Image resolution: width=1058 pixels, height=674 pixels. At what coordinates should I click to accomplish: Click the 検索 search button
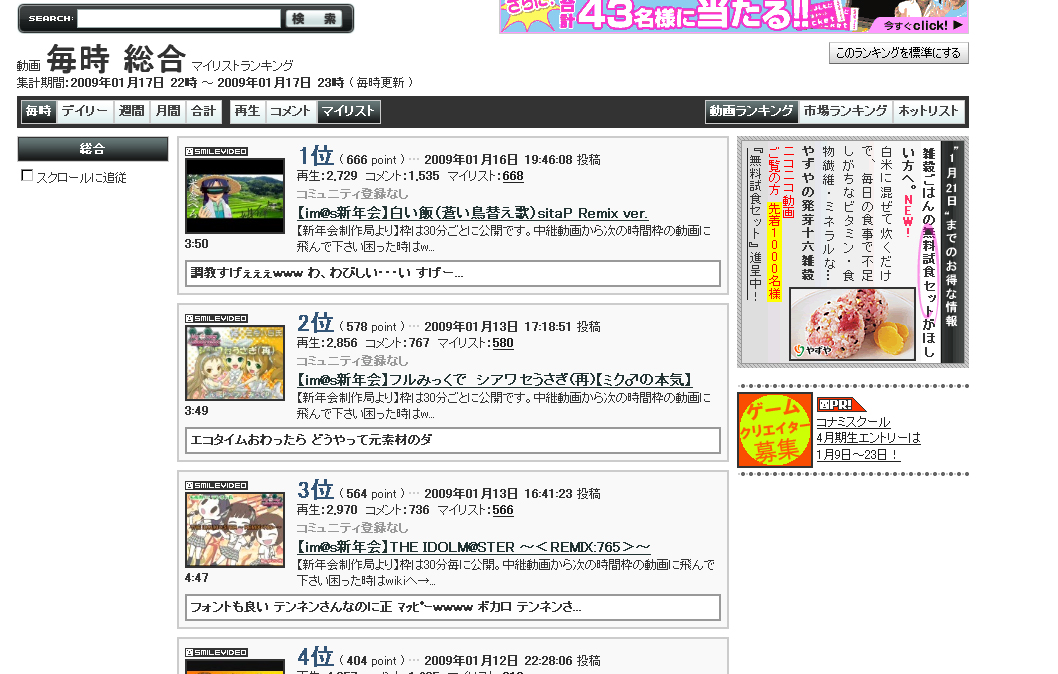(x=314, y=19)
